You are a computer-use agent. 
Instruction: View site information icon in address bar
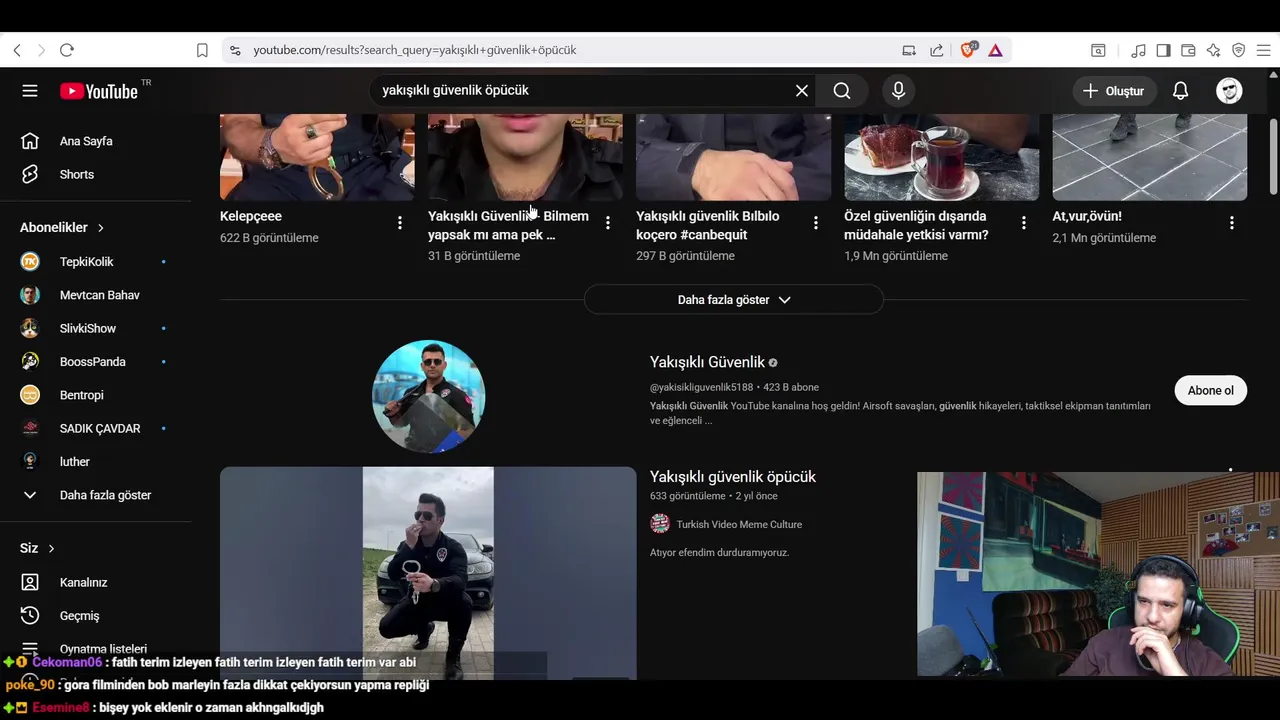tap(235, 50)
